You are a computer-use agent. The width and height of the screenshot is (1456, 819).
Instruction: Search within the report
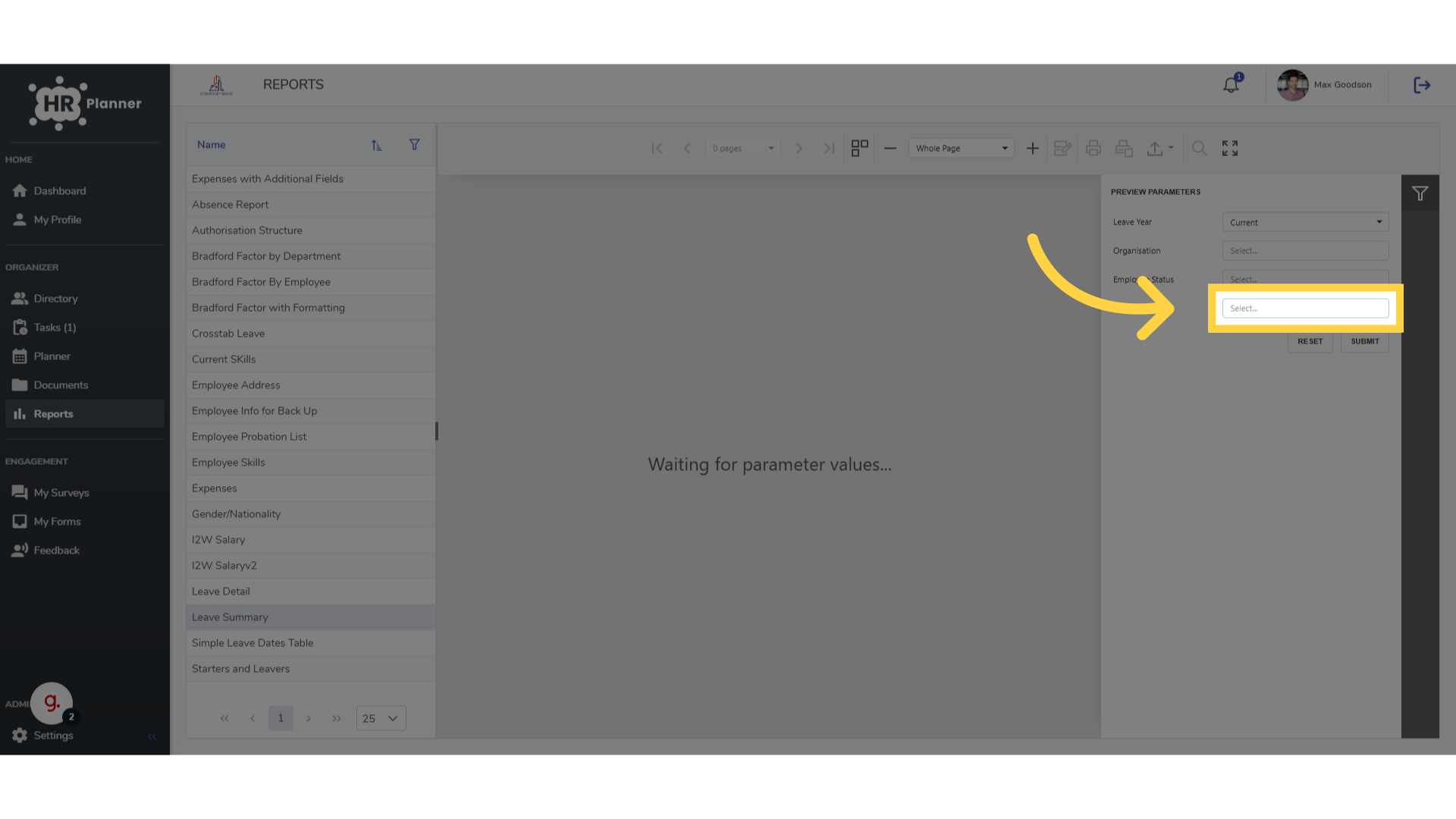1199,149
